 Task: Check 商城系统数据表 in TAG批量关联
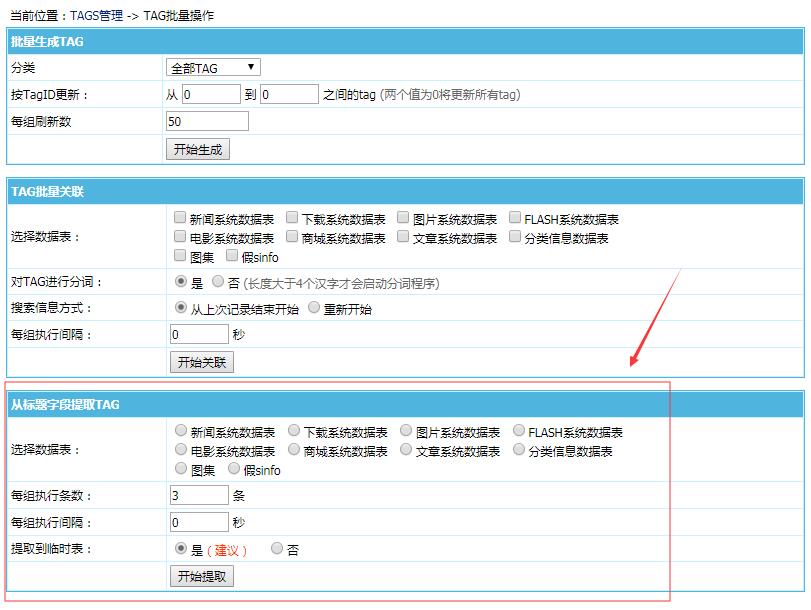(x=292, y=236)
